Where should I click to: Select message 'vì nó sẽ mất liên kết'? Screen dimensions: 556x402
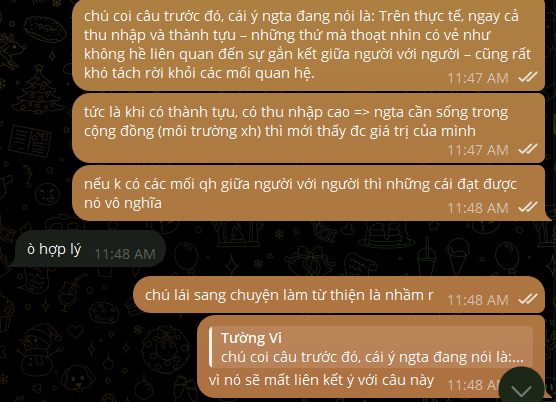[371, 356]
